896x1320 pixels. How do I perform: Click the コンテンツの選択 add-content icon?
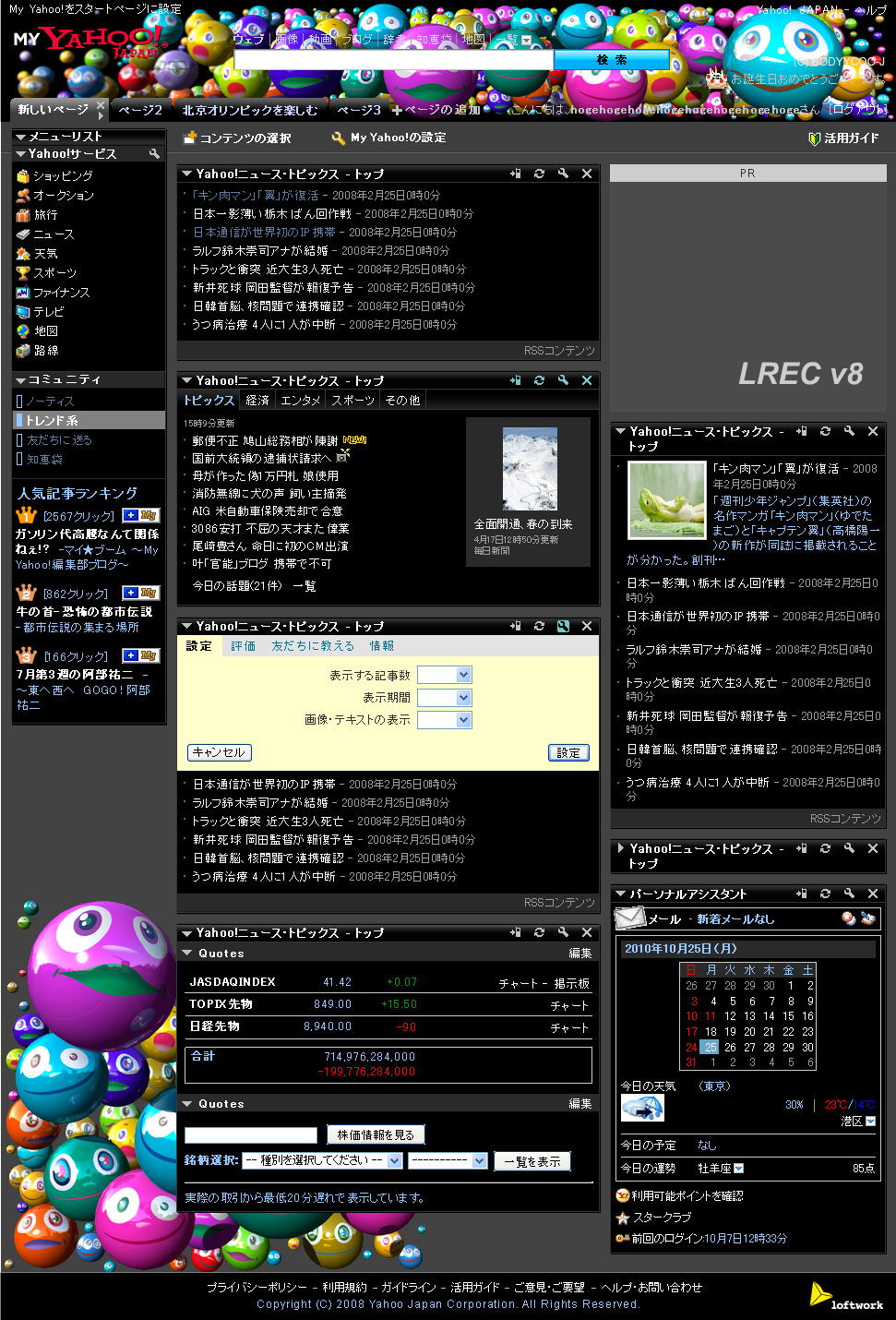coord(190,138)
